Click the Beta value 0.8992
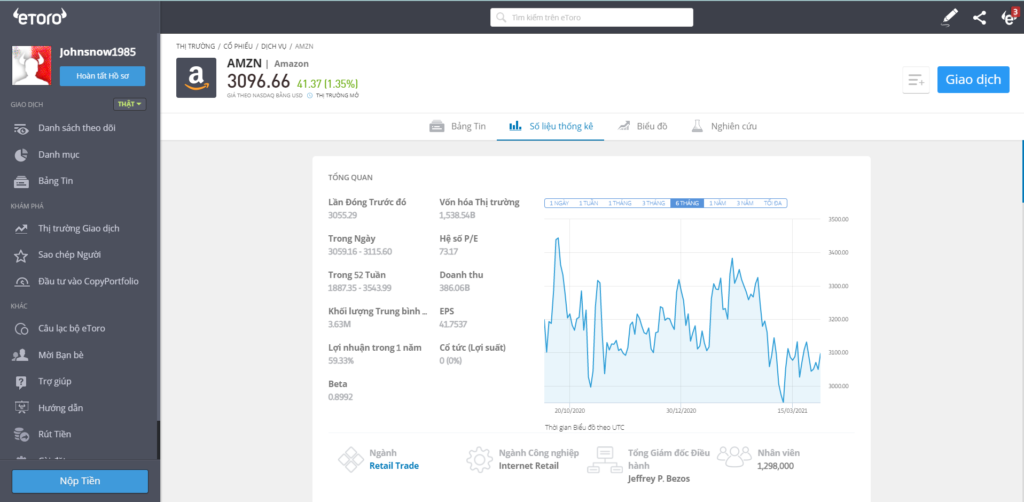1024x502 pixels. click(x=340, y=396)
